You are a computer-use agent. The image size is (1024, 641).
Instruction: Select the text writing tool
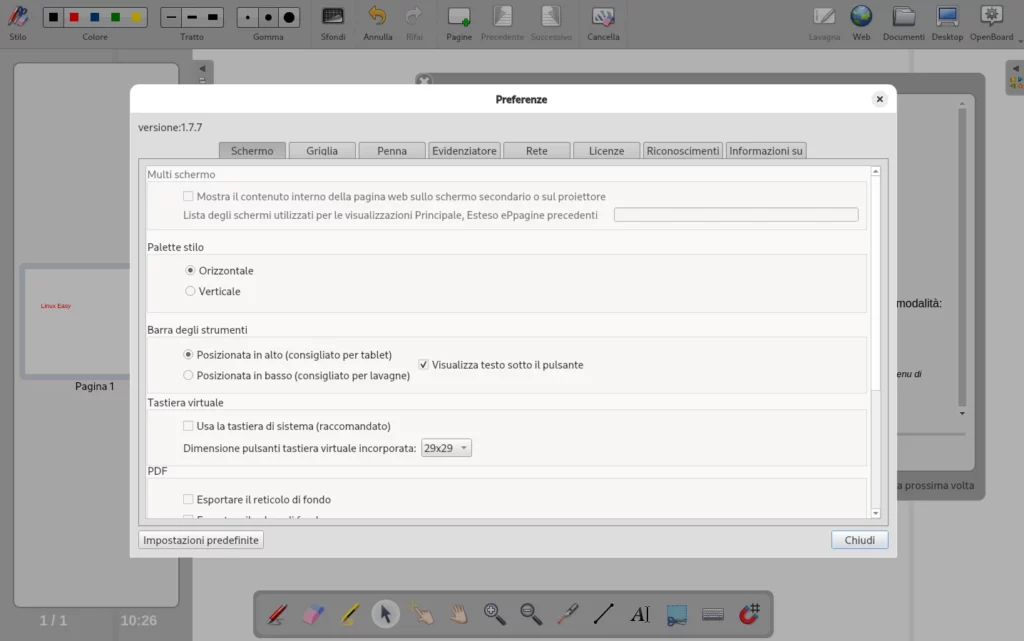point(641,614)
